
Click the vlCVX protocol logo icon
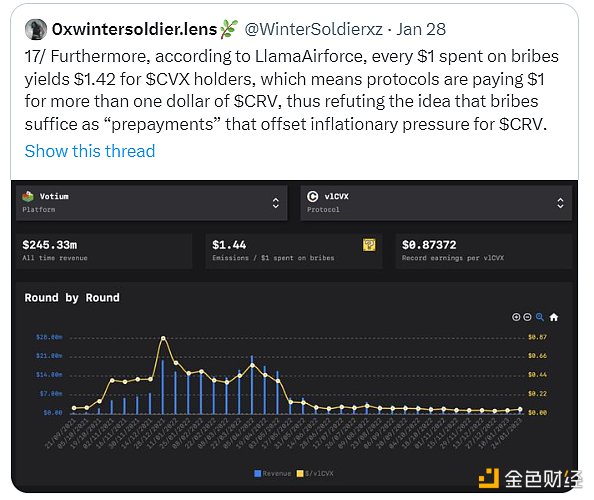tap(313, 196)
